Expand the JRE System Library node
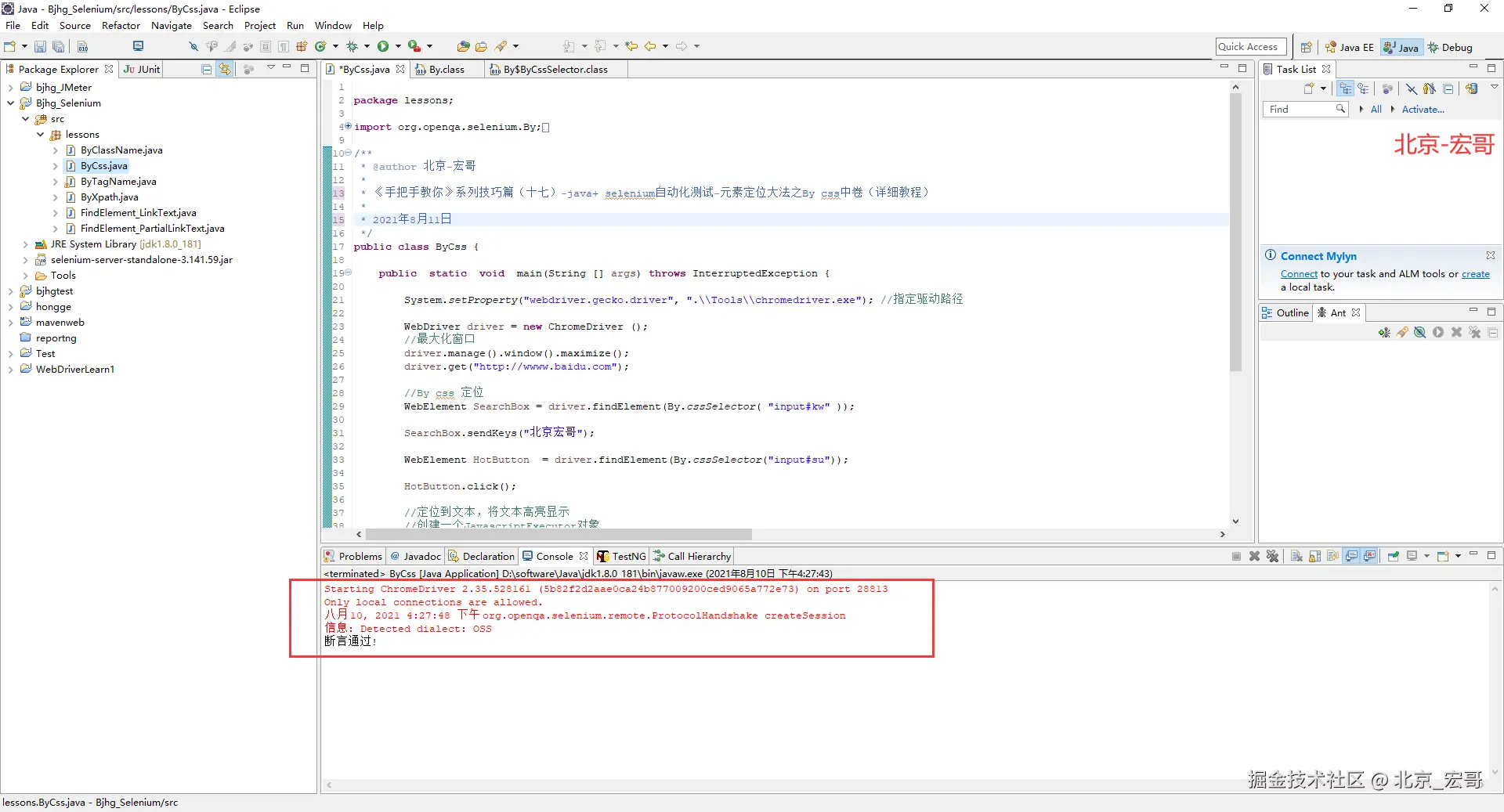The image size is (1504, 812). coord(25,244)
